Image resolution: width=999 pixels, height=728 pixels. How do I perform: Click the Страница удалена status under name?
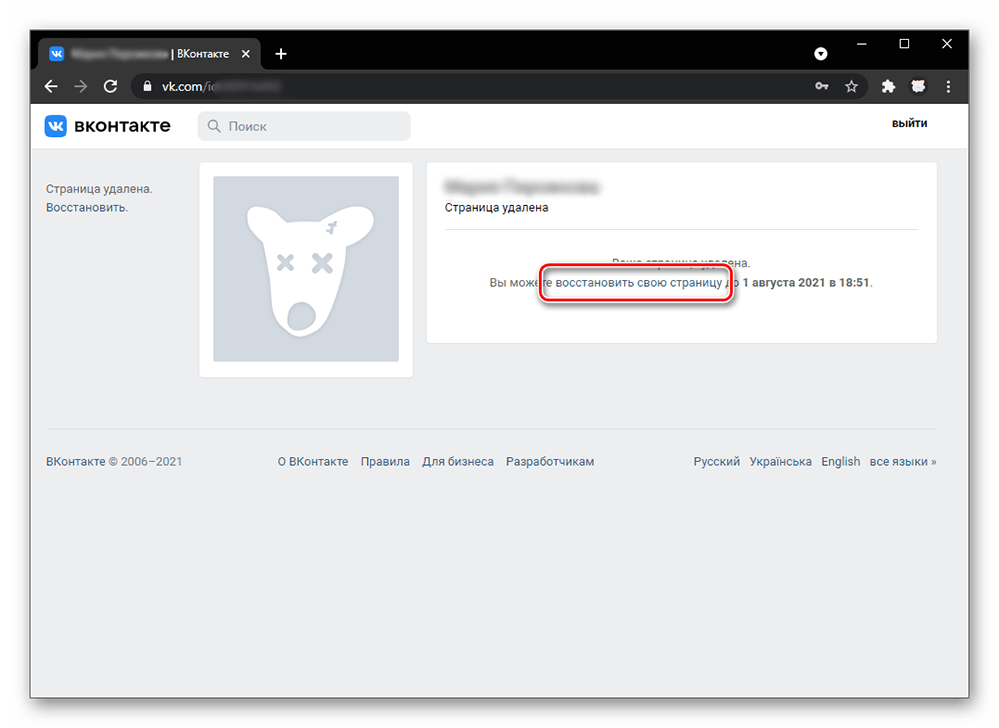pyautogui.click(x=496, y=208)
